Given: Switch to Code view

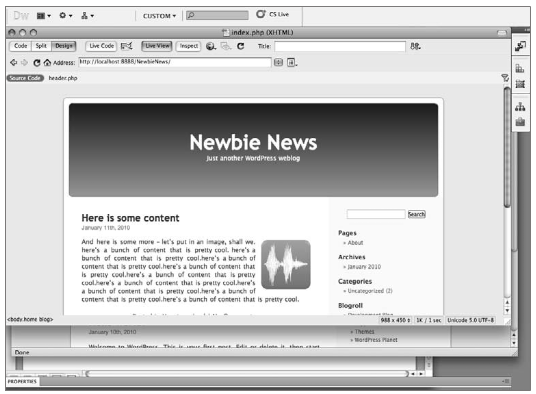Looking at the screenshot, I should (x=21, y=46).
